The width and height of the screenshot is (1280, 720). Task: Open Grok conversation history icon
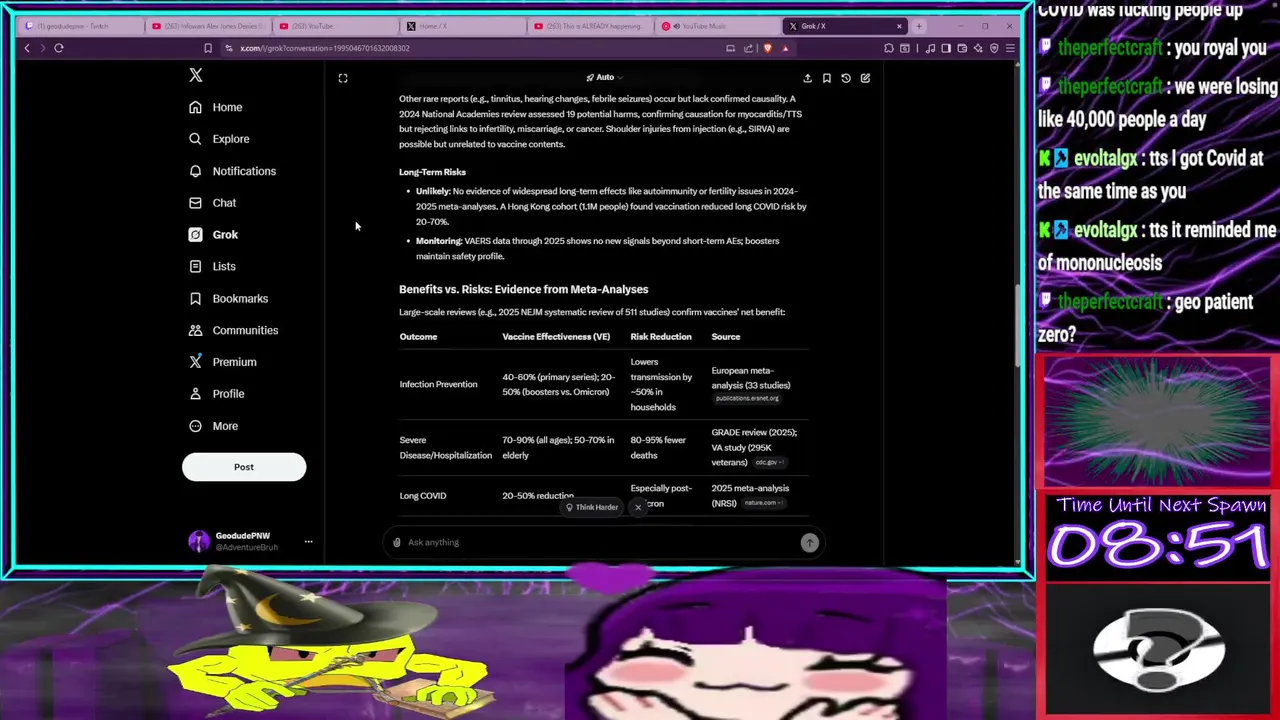(x=846, y=78)
